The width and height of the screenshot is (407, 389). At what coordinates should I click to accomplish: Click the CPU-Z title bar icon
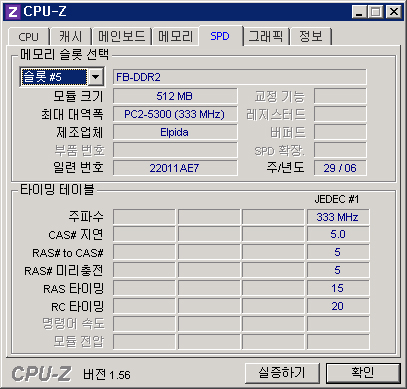coord(13,12)
